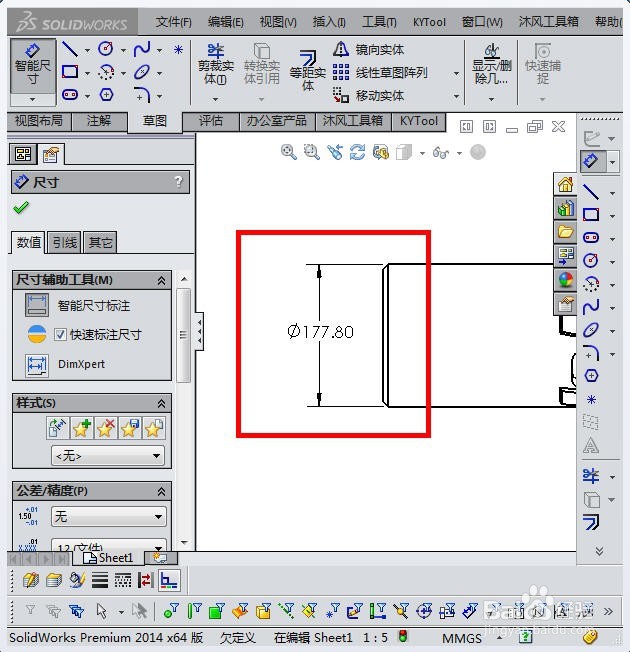Select the Sheet1 sheet tab

pyautogui.click(x=108, y=558)
